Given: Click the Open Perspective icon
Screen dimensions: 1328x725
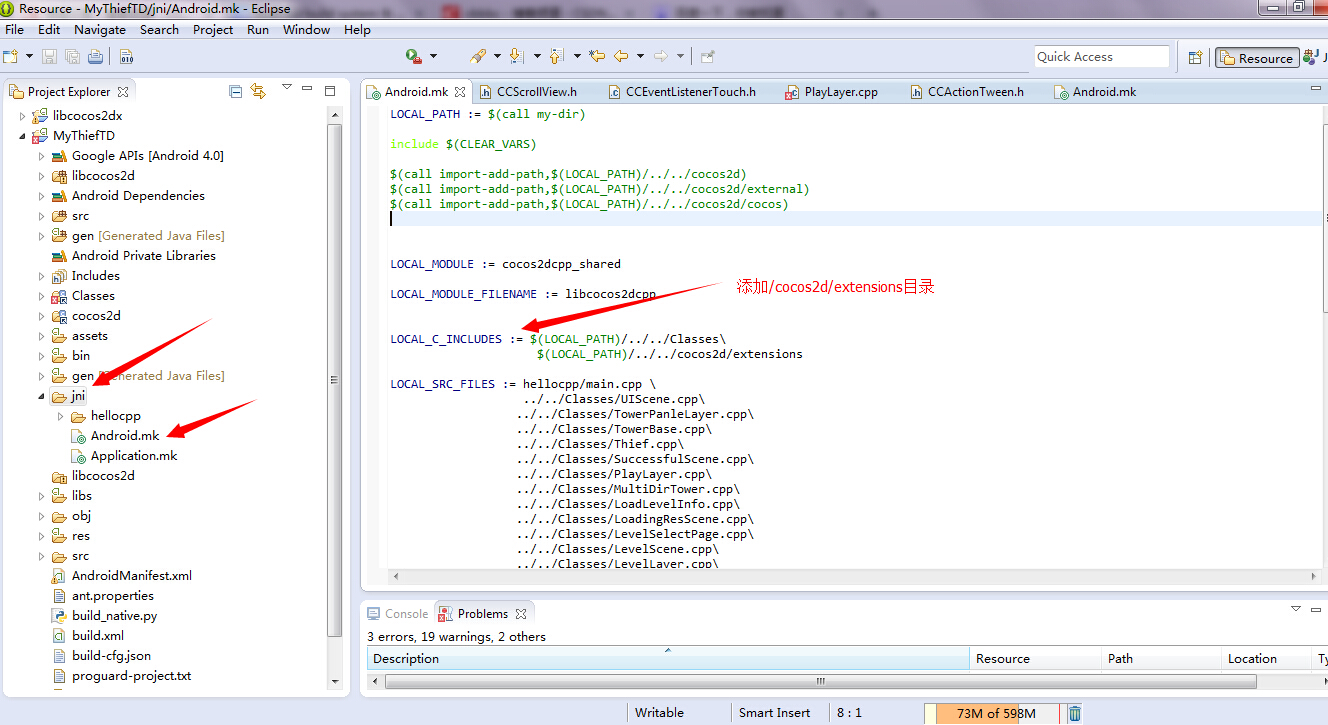Looking at the screenshot, I should (1195, 58).
